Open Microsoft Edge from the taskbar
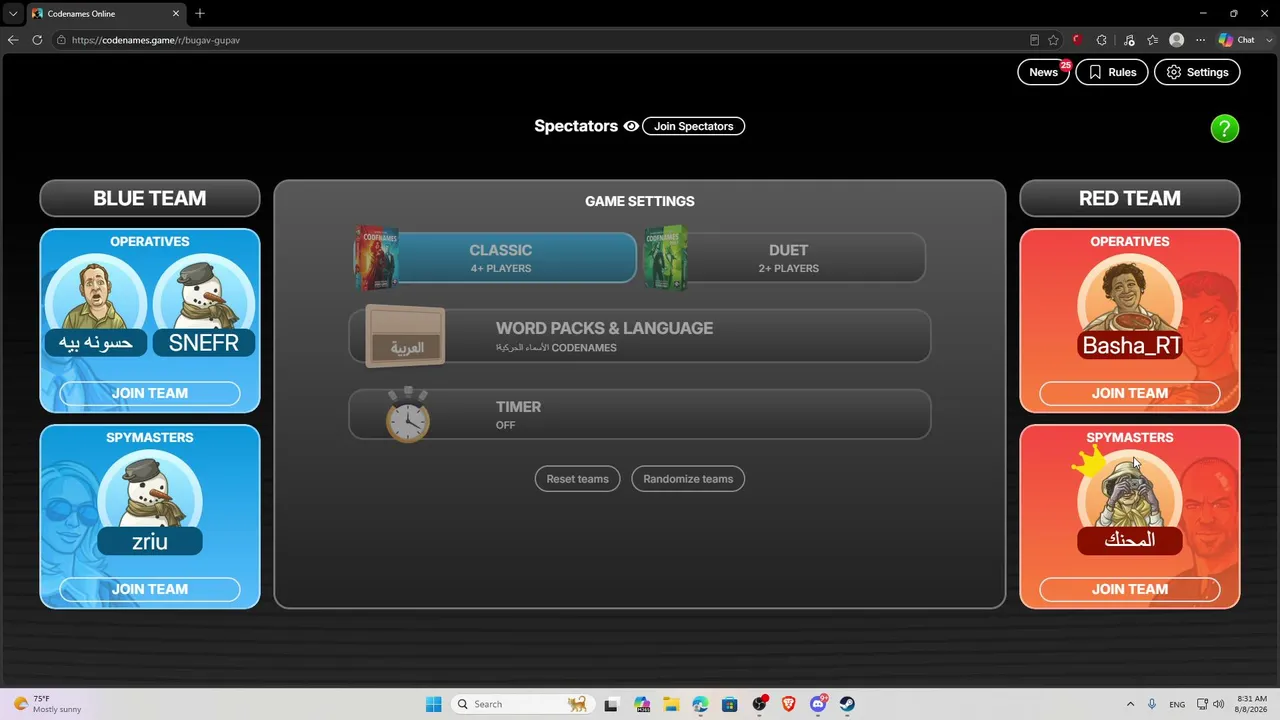The image size is (1280, 720). click(700, 704)
